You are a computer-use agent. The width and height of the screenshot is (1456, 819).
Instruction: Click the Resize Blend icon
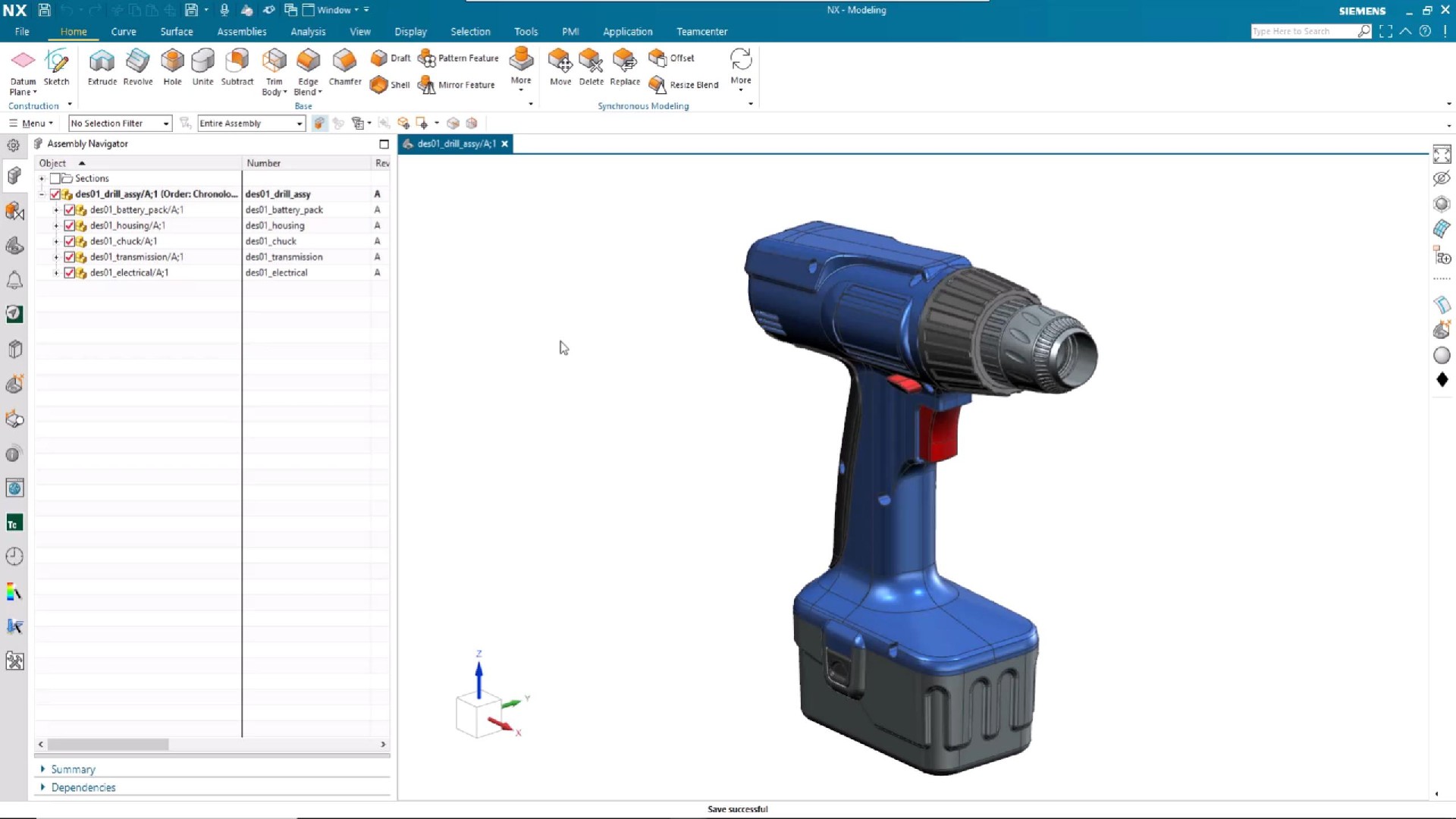coord(657,85)
